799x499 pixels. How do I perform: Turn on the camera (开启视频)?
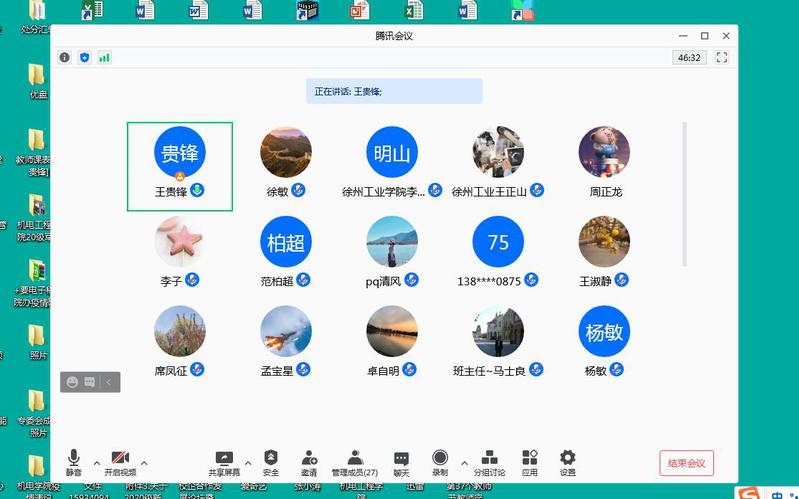[x=119, y=462]
